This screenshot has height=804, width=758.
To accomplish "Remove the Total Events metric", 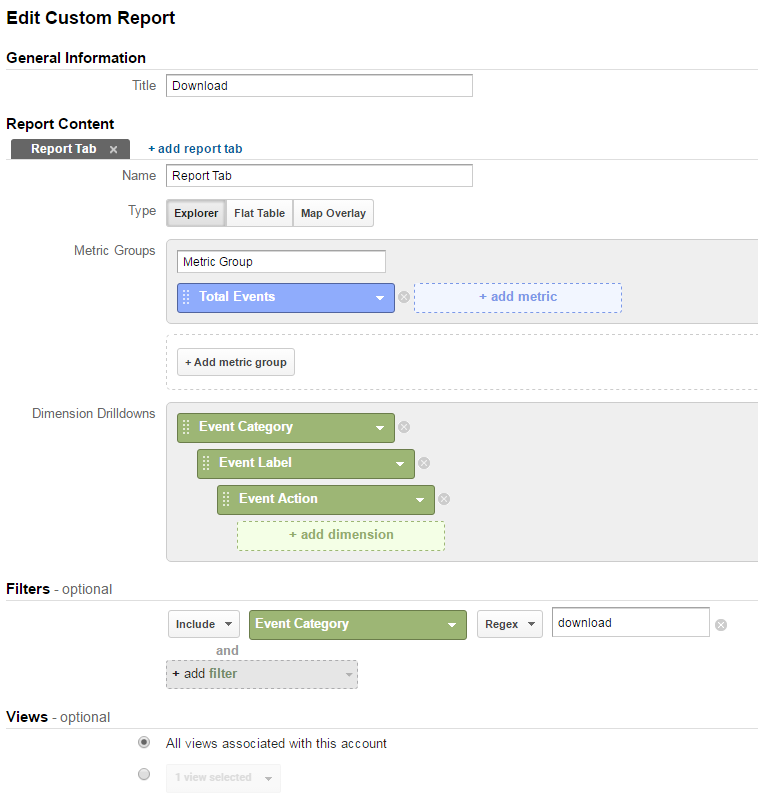I will coord(404,297).
